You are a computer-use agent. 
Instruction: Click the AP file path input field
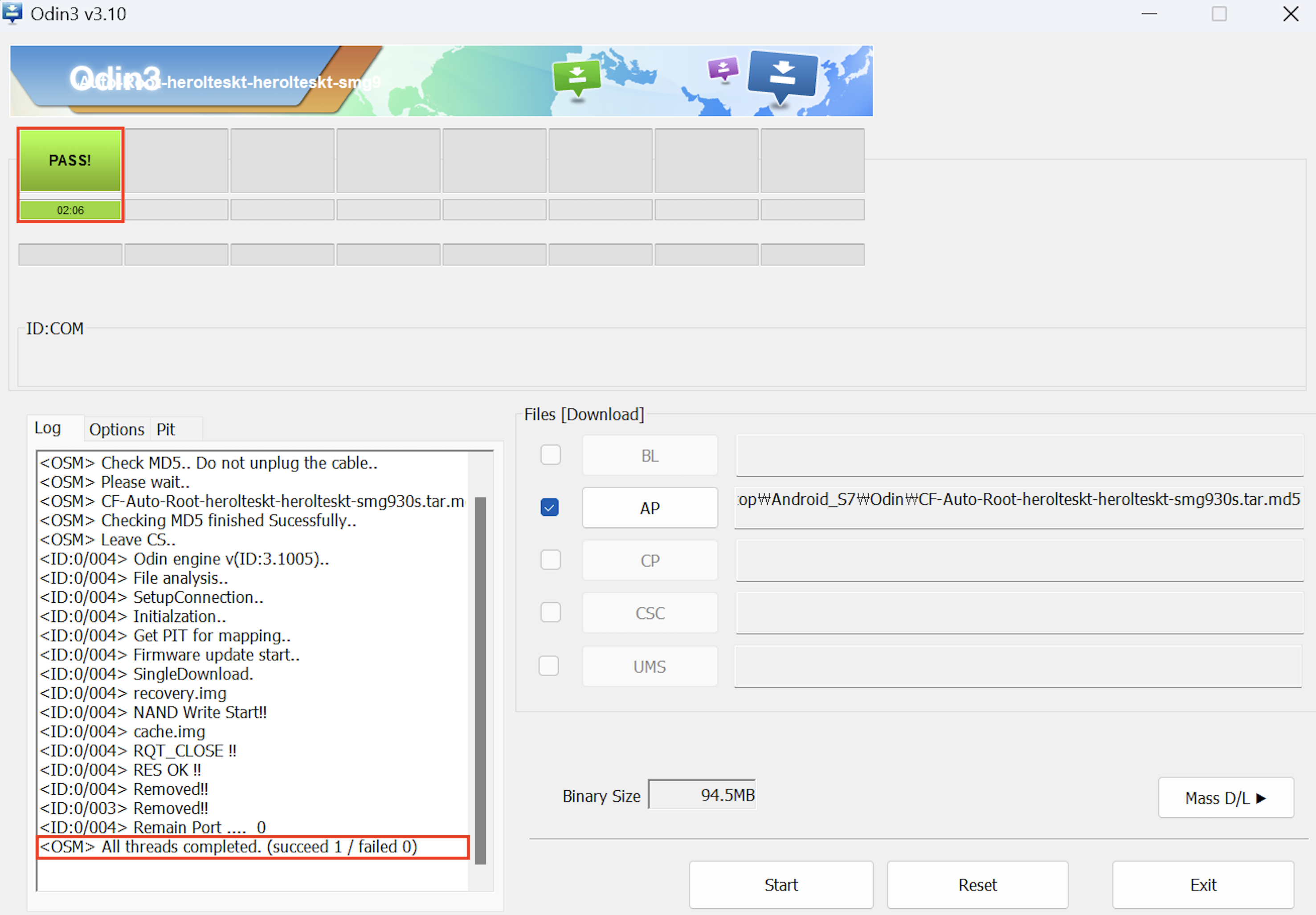1018,507
